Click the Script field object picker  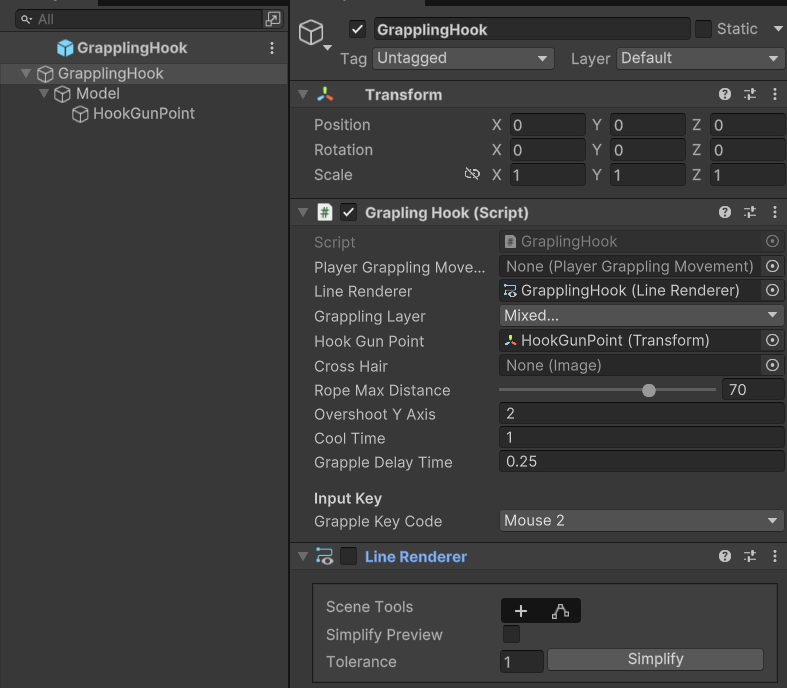click(x=772, y=241)
